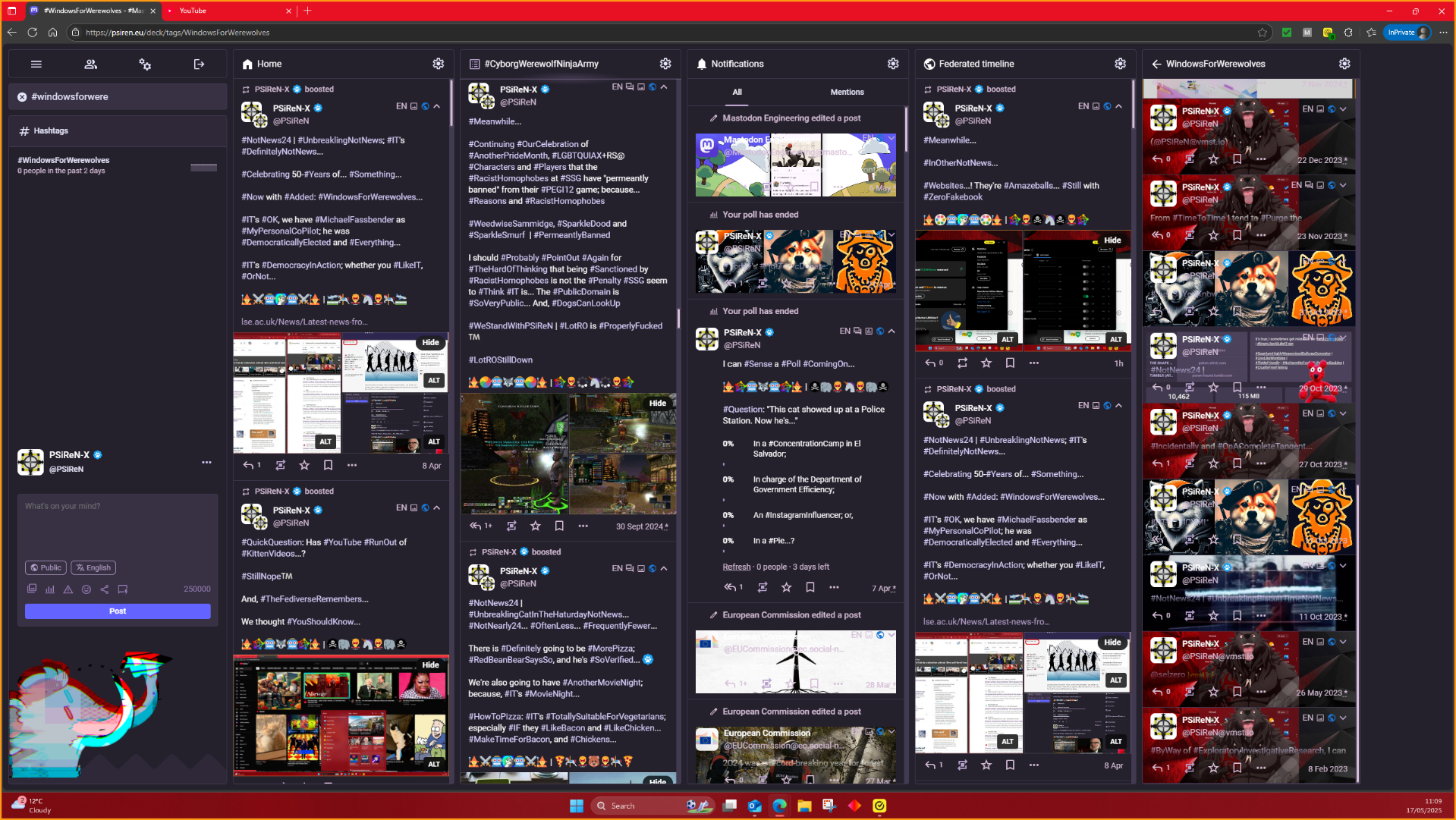Boost the Home post dated 8 Apr
This screenshot has width=1456, height=820.
point(281,465)
